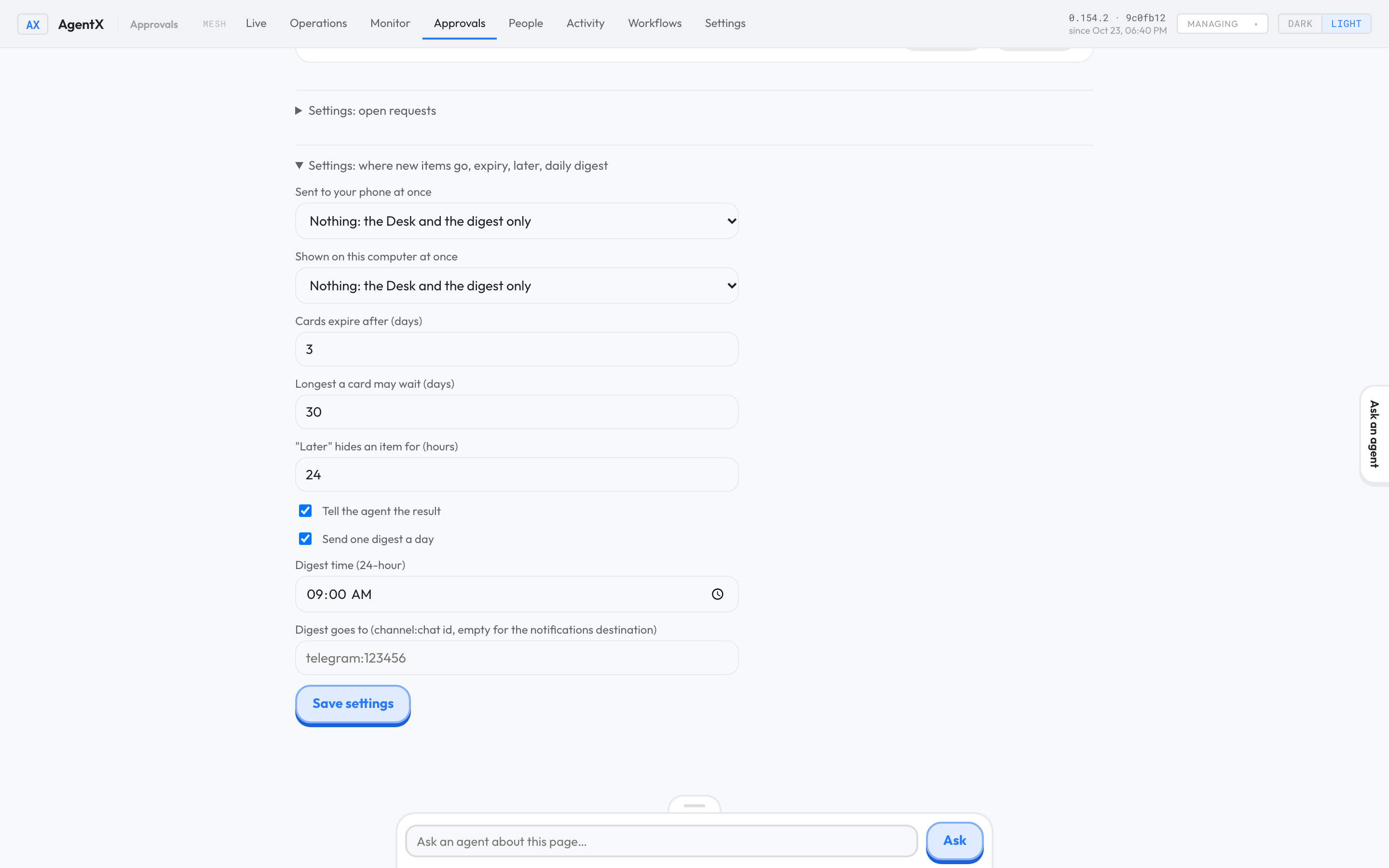Go to the Live tab
The image size is (1389, 868).
point(256,23)
